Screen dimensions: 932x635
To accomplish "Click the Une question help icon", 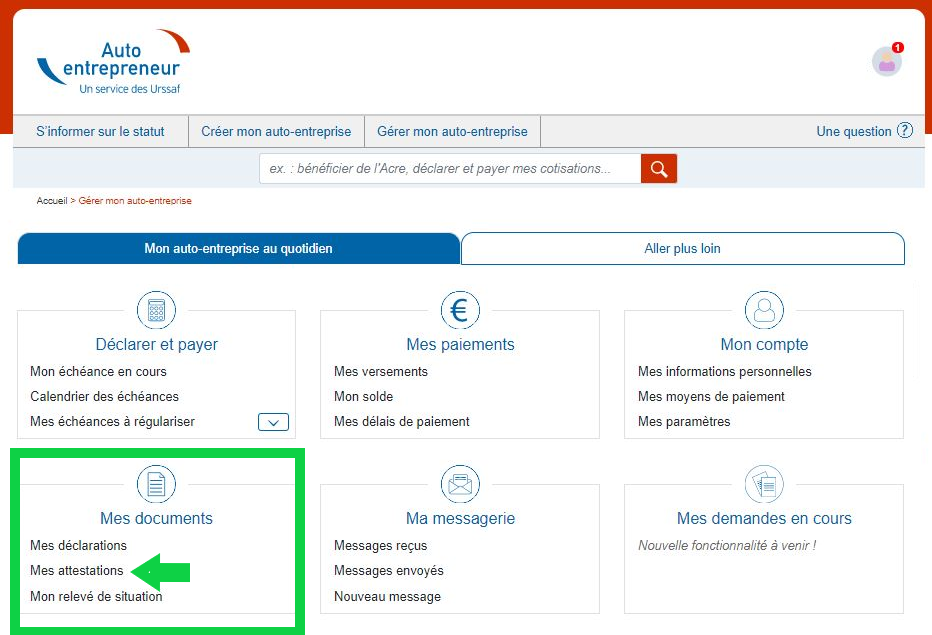I will [x=903, y=130].
